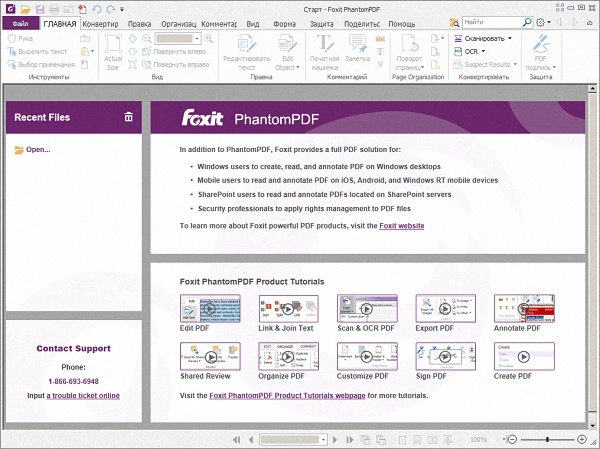Click Повернуть вправо rotate right
Image resolution: width=600 pixels, height=449 pixels.
[175, 64]
